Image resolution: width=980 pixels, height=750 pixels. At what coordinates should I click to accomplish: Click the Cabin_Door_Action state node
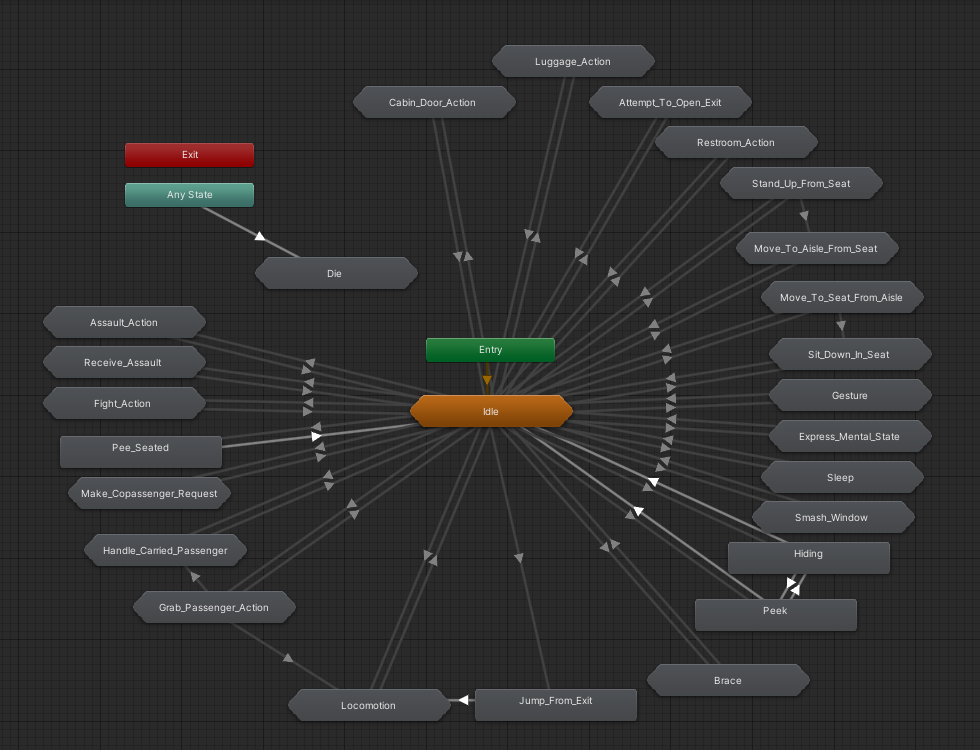pos(432,102)
